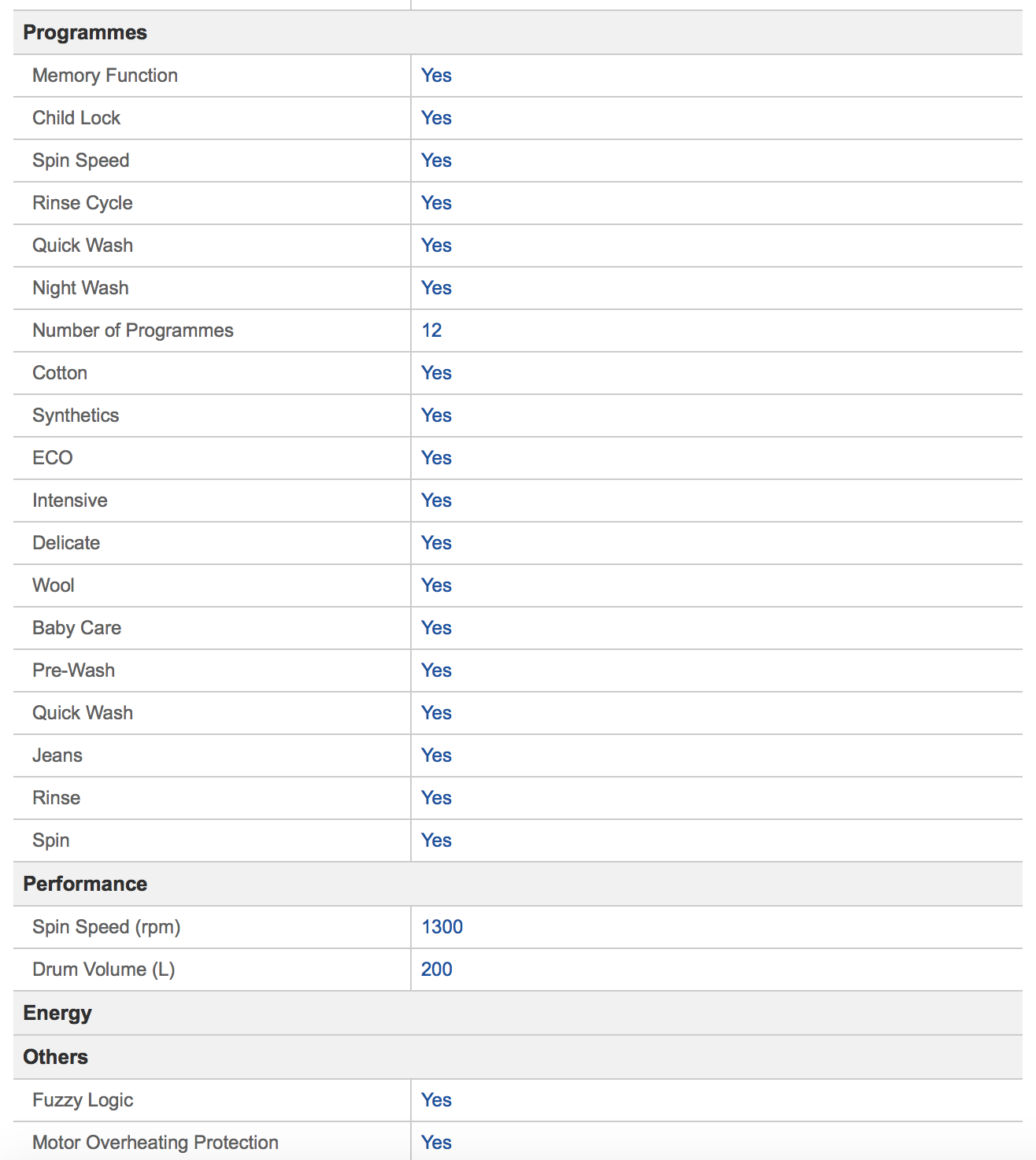The height and width of the screenshot is (1160, 1036).
Task: Click the Drum Volume (L) label
Action: 103,970
